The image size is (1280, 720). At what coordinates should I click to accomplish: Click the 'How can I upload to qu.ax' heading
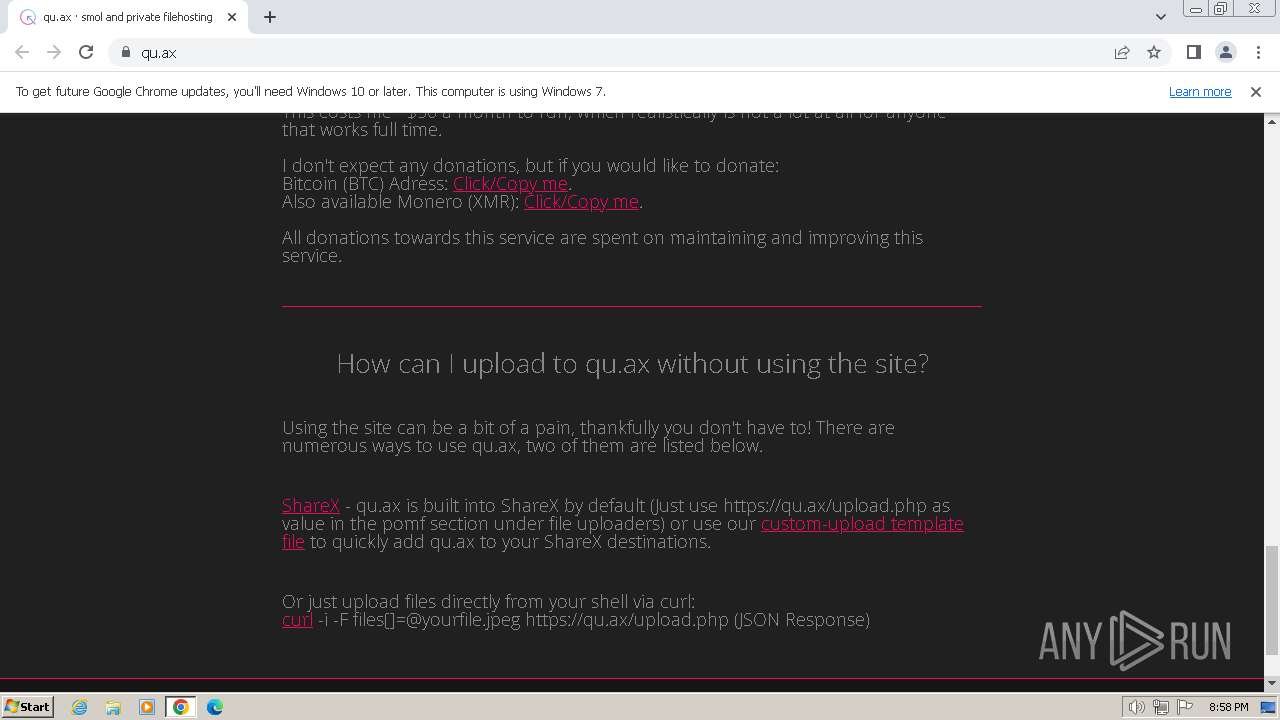coord(632,363)
